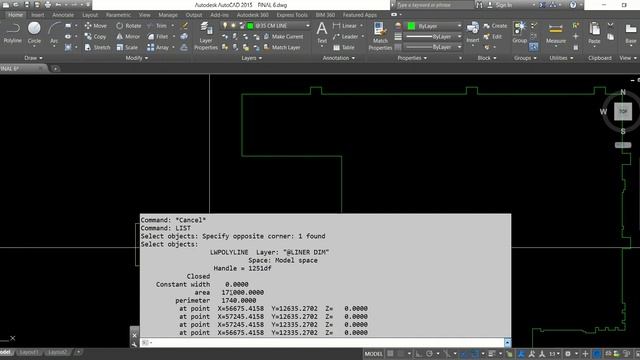Toggle grid display in status bar

391,354
